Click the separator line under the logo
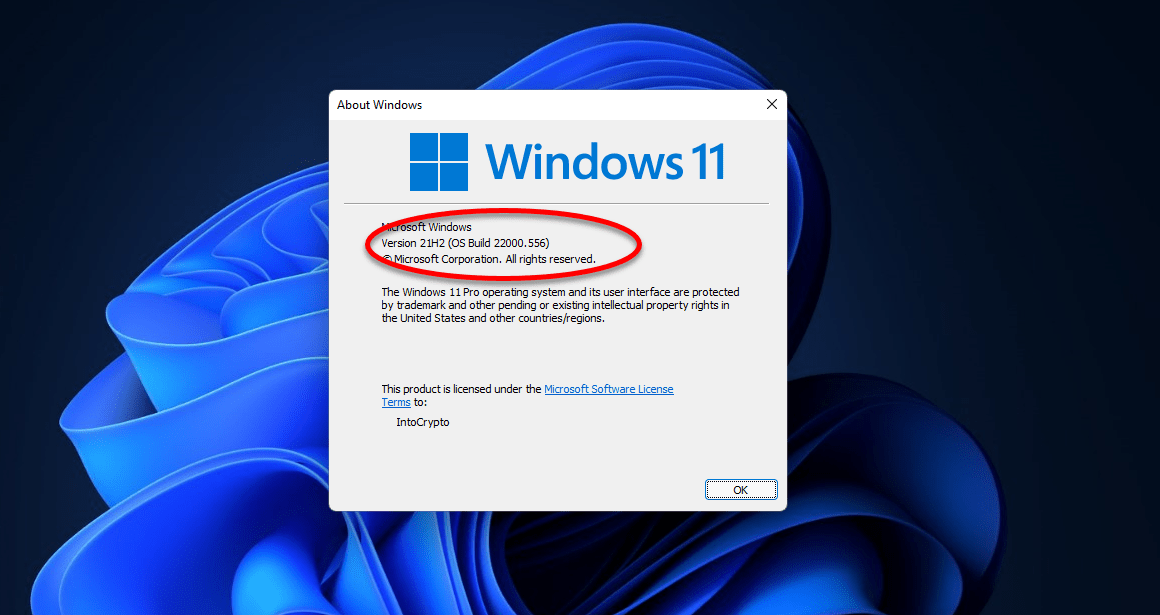Viewport: 1160px width, 615px height. [x=556, y=203]
